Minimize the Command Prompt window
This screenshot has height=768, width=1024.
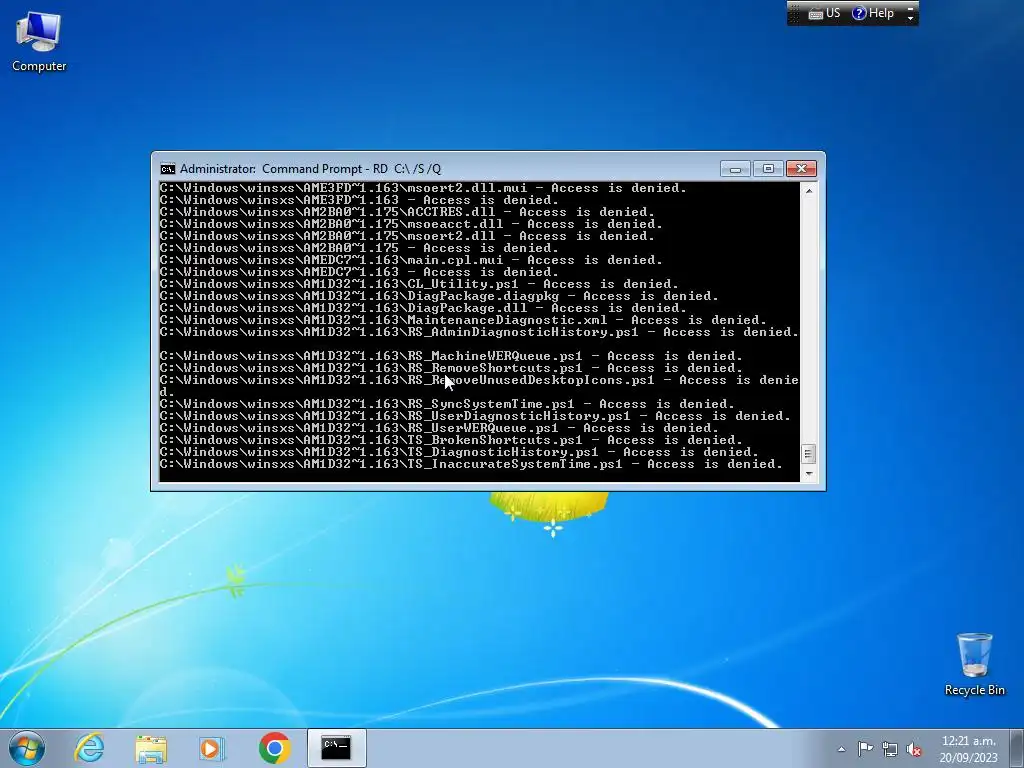coord(735,169)
